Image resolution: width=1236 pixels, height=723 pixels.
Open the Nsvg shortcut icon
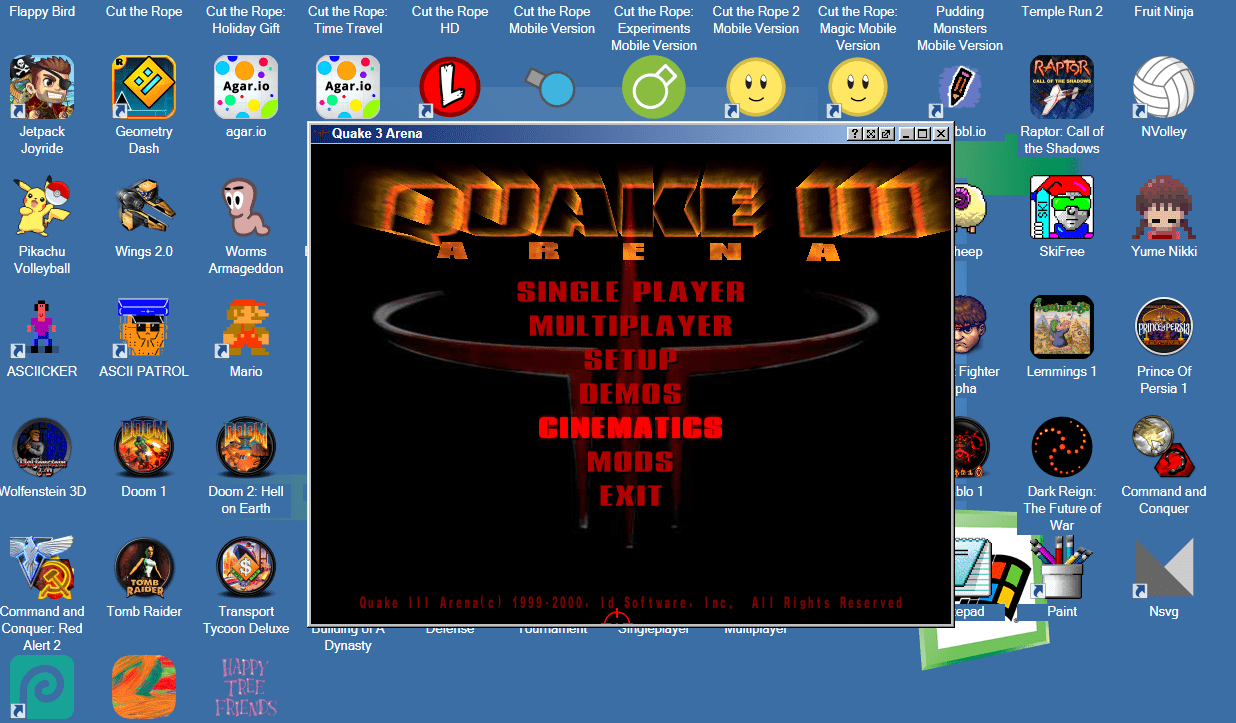[x=1164, y=567]
